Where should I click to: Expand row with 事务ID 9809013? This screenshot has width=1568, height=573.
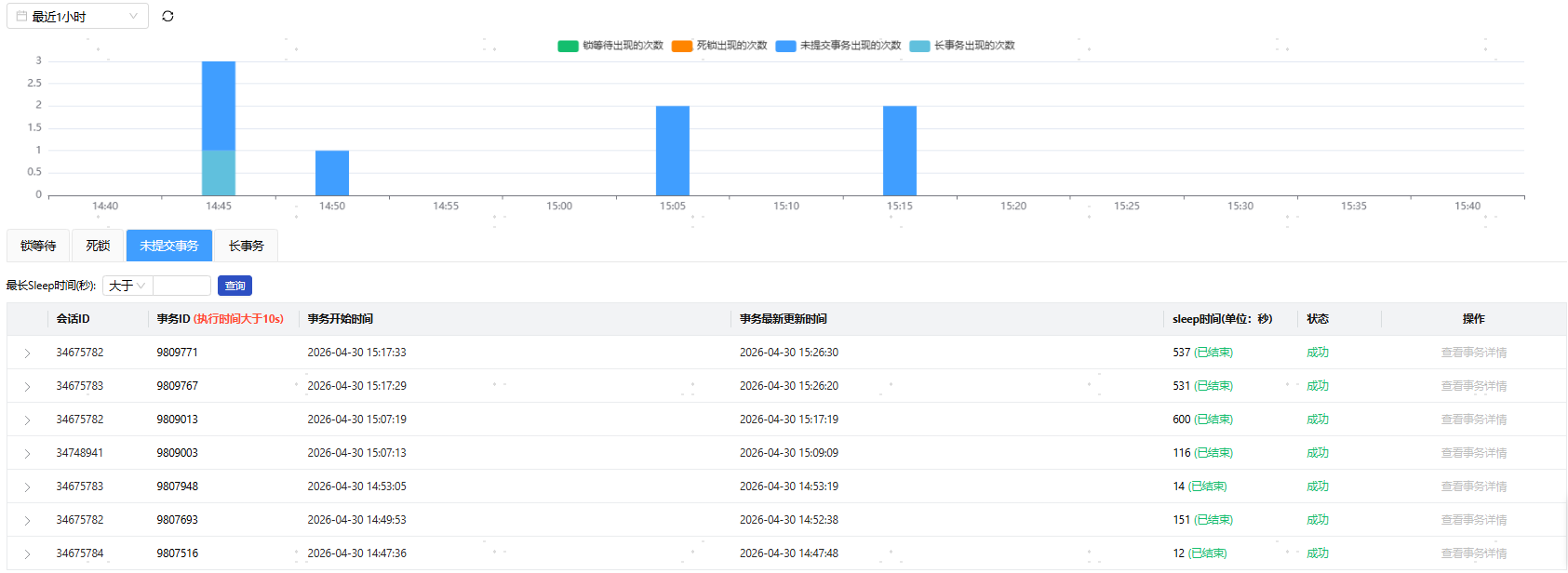pos(27,420)
